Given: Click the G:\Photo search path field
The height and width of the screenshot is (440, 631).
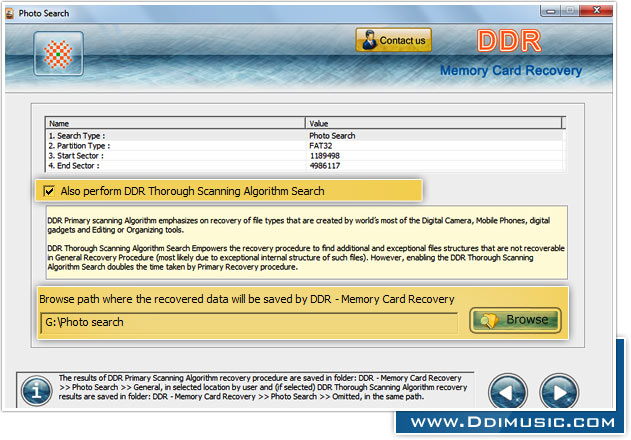Looking at the screenshot, I should tap(249, 323).
